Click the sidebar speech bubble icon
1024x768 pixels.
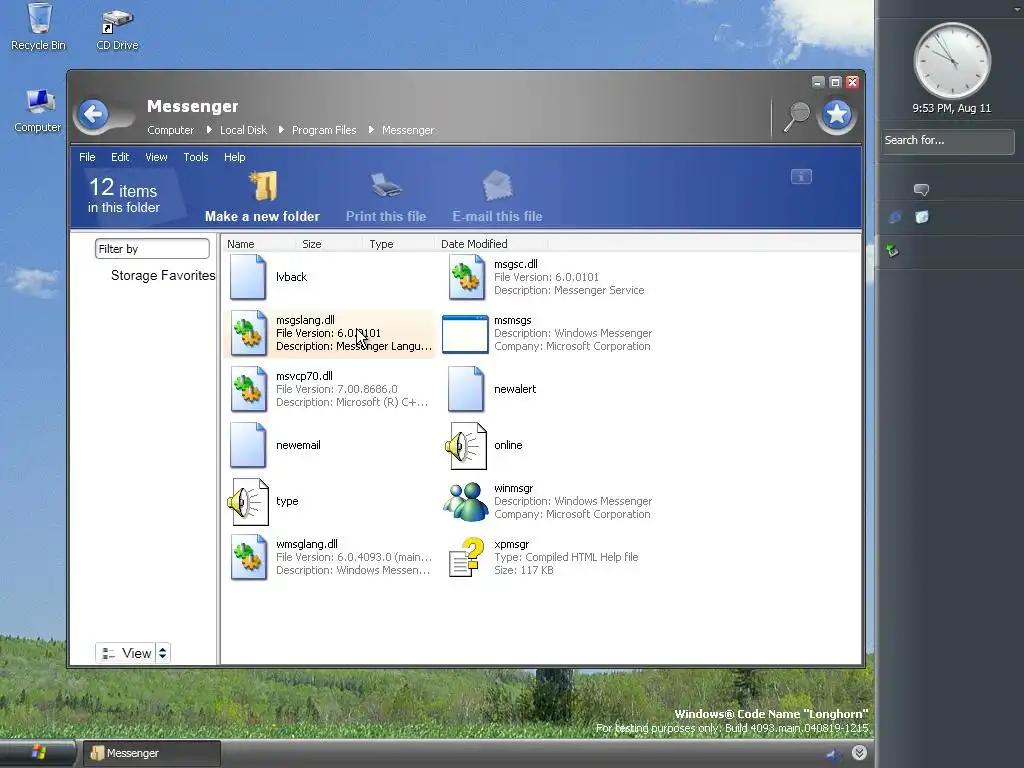[x=921, y=190]
